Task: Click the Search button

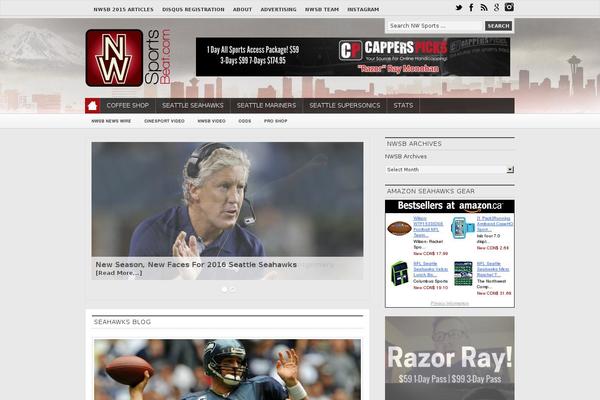Action: click(498, 26)
